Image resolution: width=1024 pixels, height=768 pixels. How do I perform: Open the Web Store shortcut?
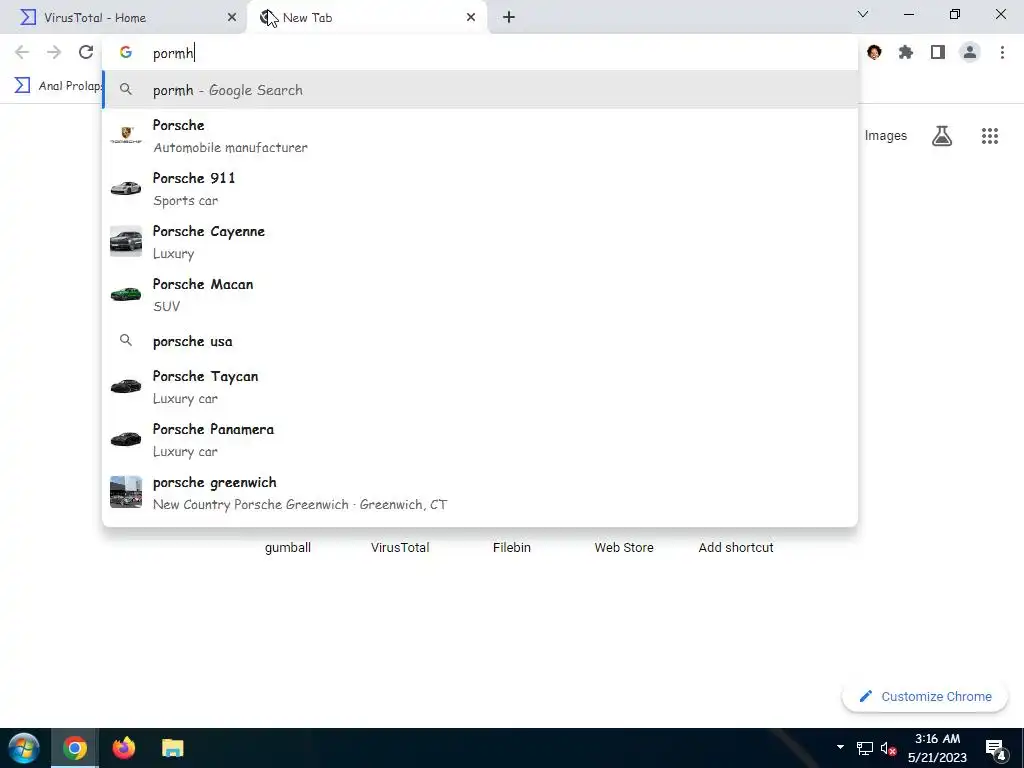(624, 547)
